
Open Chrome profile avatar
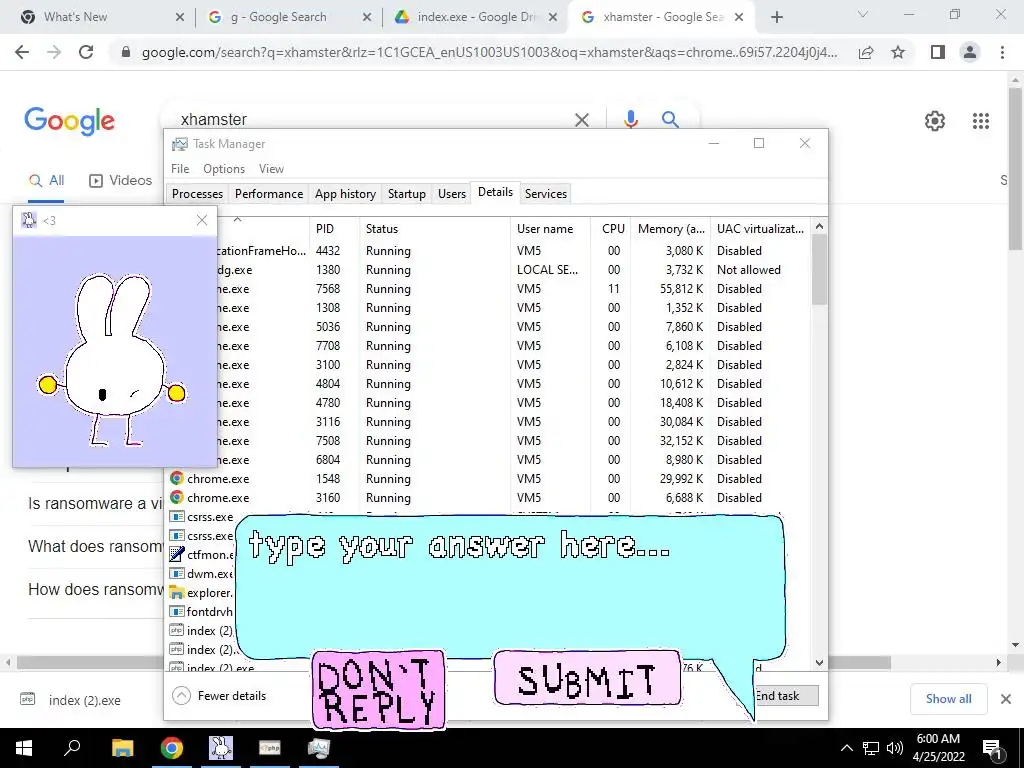[x=970, y=52]
